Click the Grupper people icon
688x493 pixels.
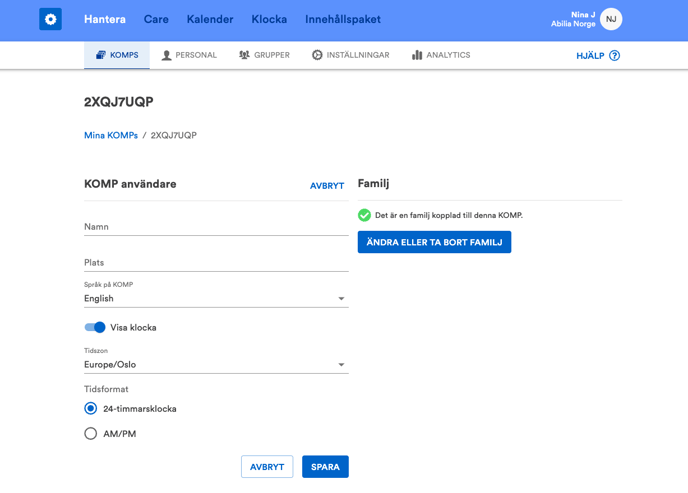point(244,55)
